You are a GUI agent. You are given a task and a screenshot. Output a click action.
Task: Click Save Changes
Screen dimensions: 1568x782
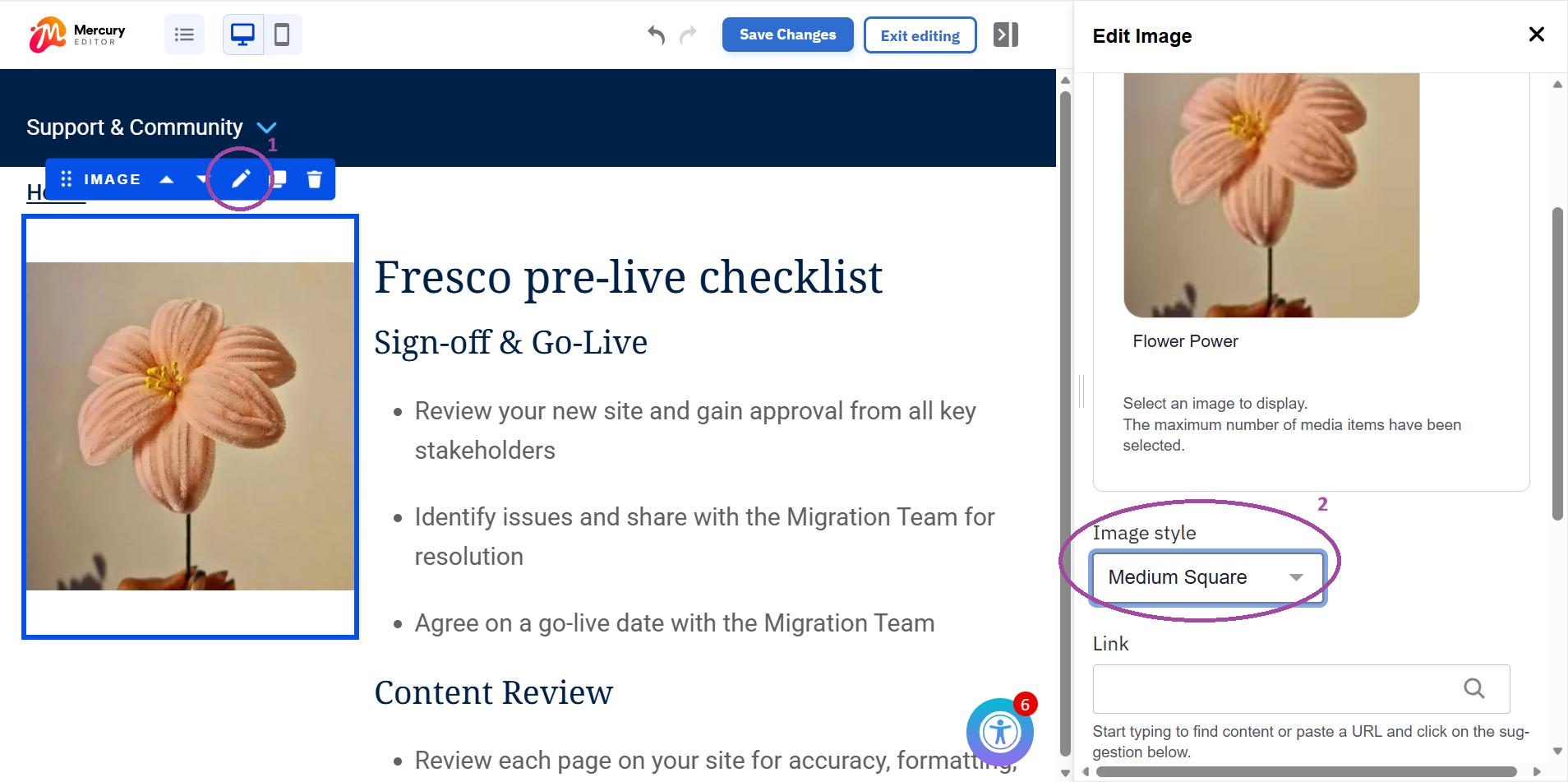click(787, 35)
